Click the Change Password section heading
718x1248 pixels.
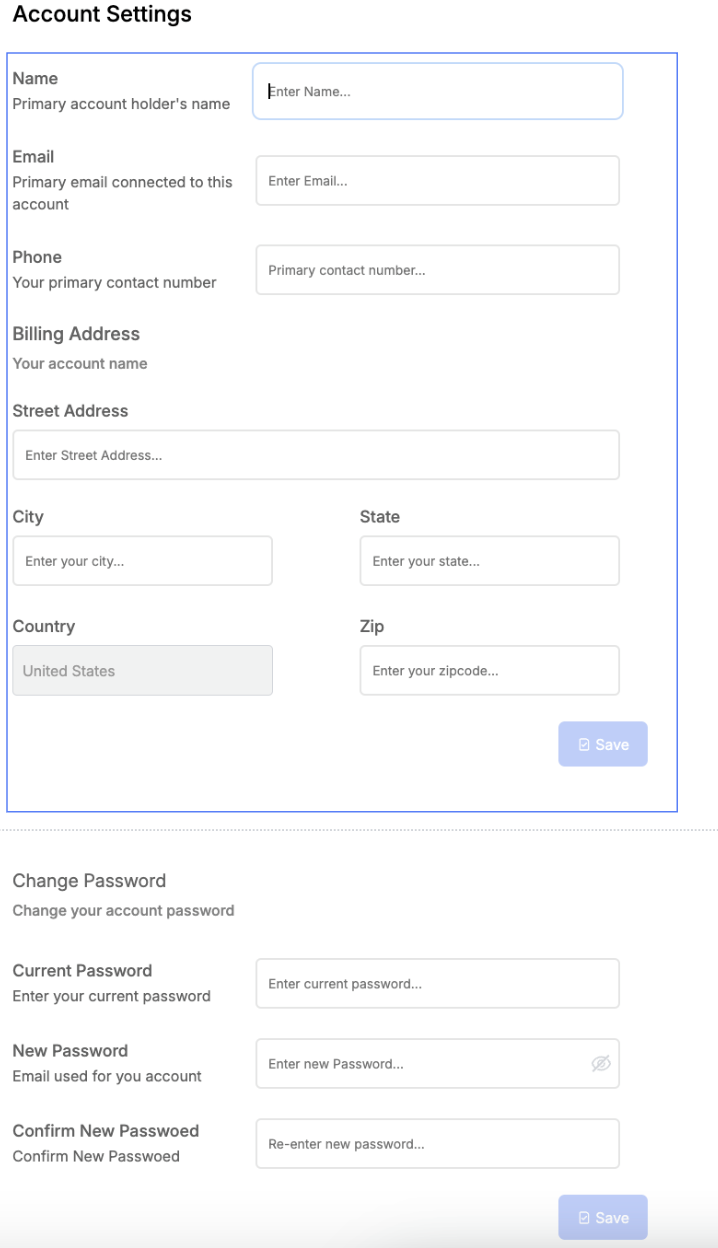point(89,881)
